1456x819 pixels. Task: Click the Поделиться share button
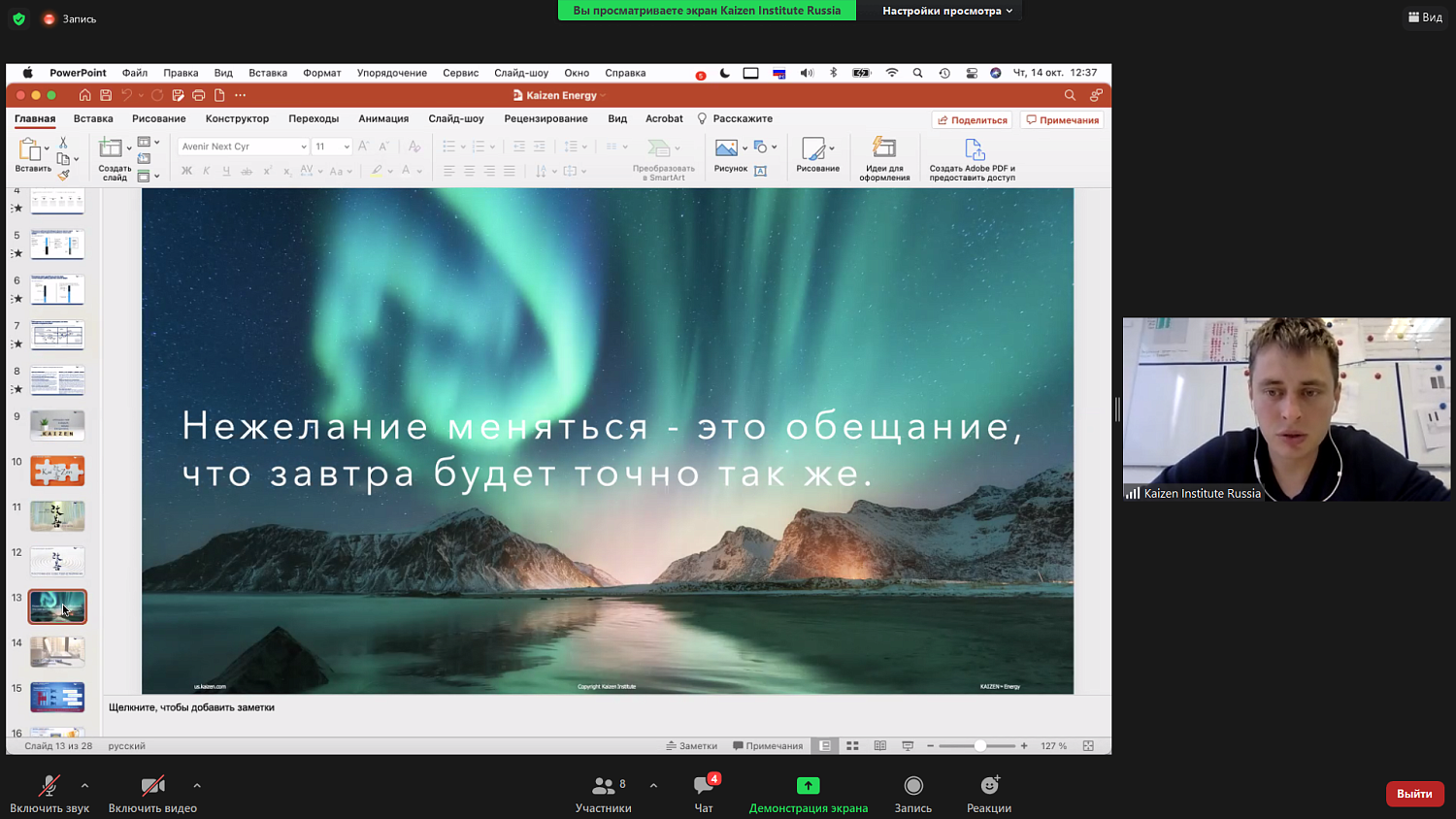(972, 120)
